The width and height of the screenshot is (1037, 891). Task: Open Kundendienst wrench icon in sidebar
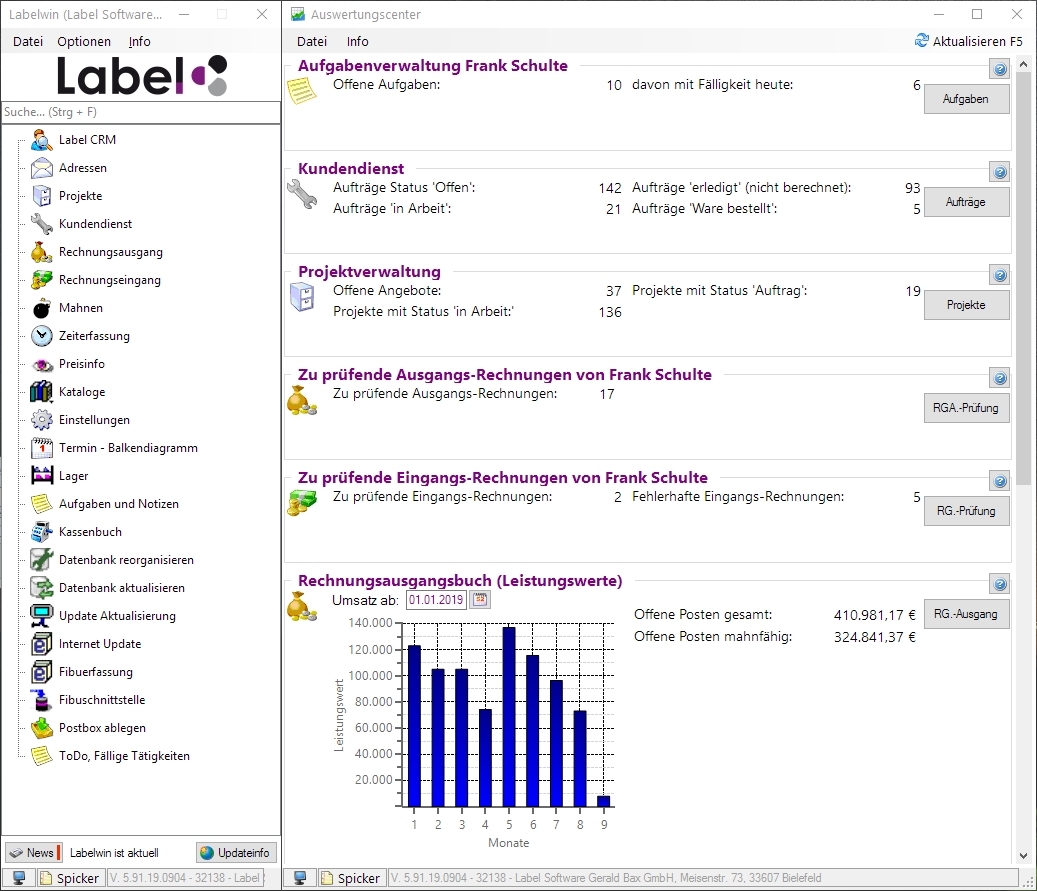pyautogui.click(x=42, y=224)
